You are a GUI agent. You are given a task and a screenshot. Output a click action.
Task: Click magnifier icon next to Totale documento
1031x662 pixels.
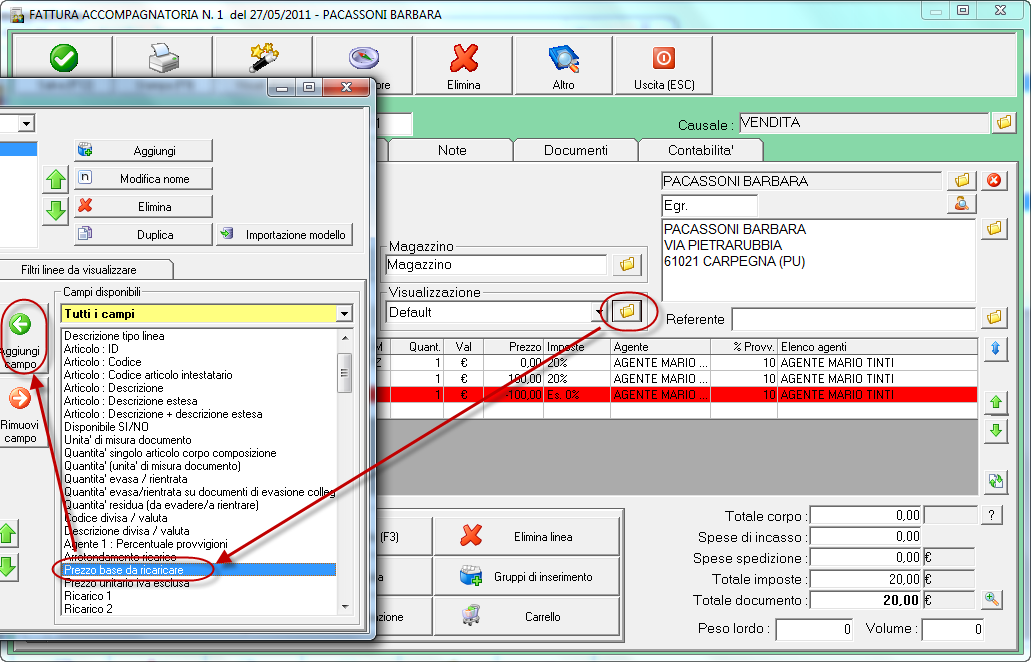click(x=992, y=599)
